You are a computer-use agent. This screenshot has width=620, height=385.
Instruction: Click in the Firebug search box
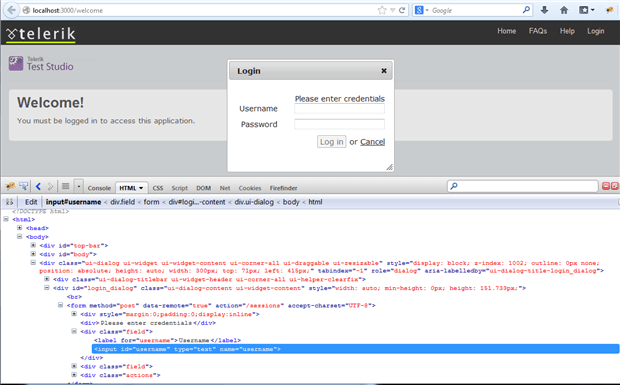pos(523,186)
